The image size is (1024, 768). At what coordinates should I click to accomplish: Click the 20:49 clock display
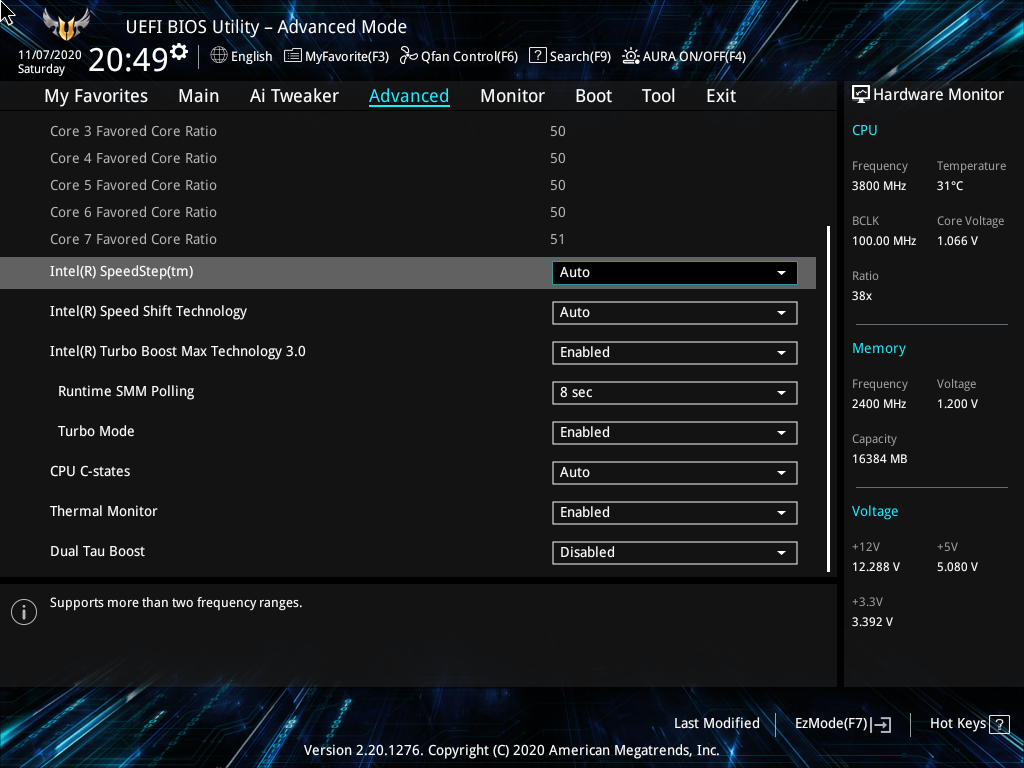click(128, 59)
